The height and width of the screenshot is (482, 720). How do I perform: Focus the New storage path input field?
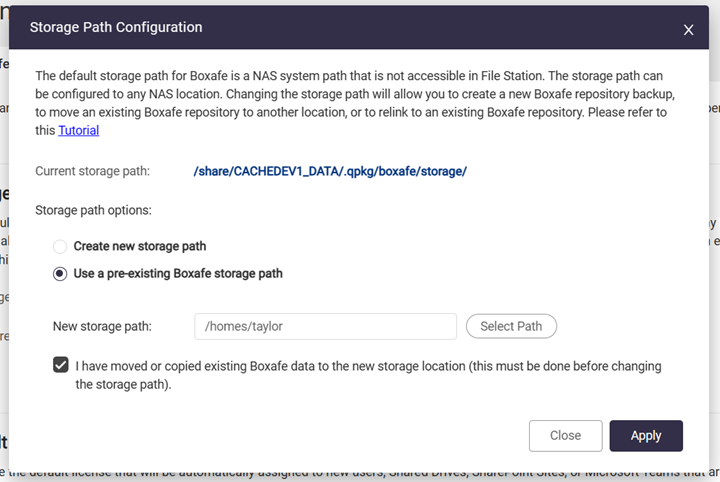325,326
